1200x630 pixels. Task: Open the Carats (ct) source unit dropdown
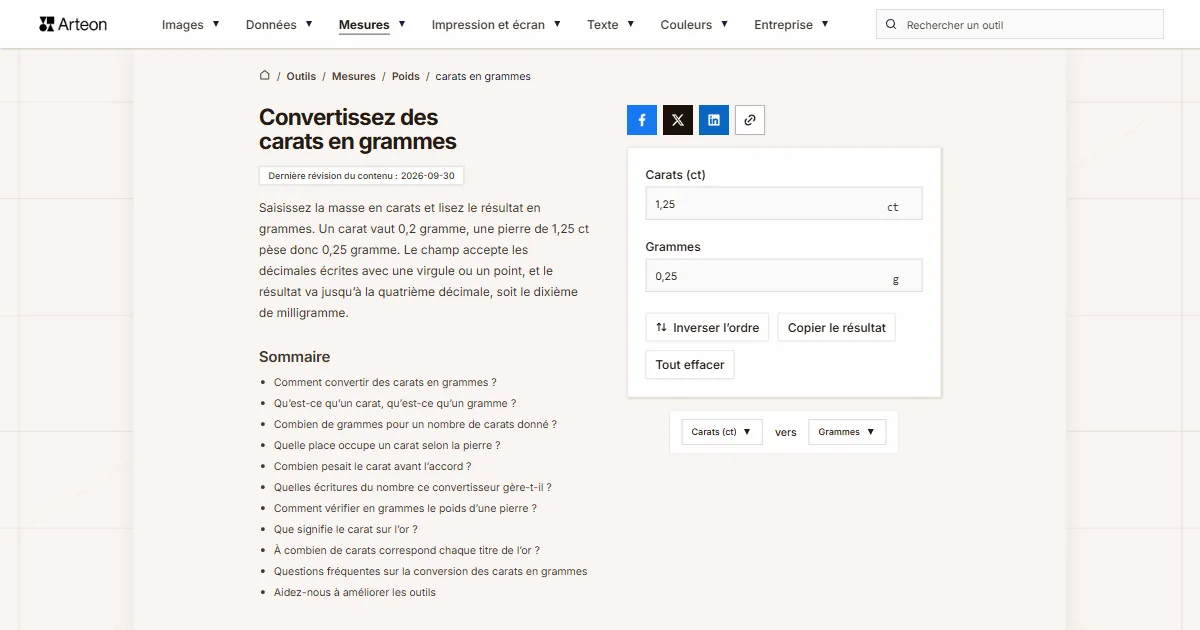pos(722,432)
